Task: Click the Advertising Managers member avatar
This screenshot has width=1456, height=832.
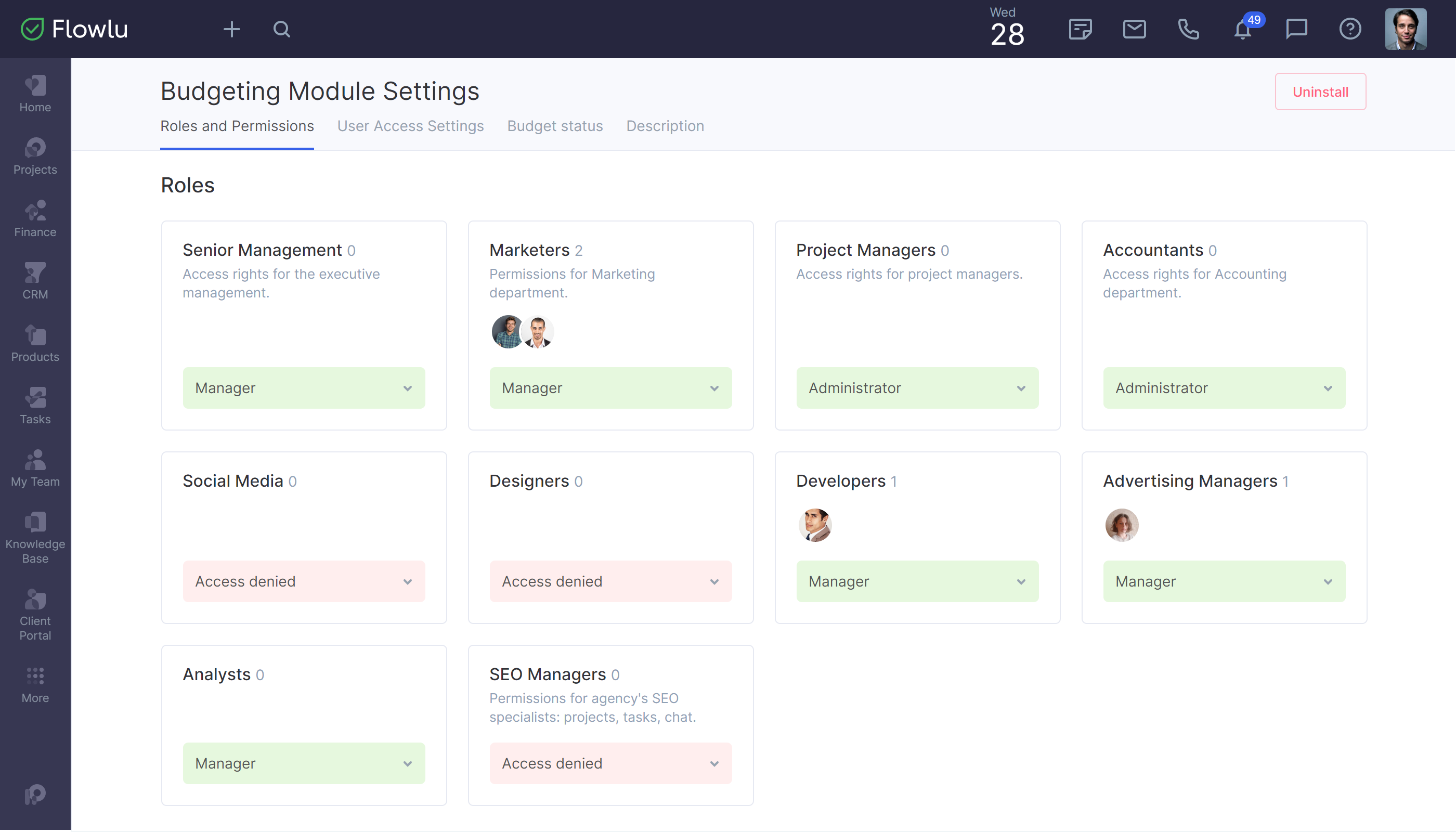Action: pos(1121,525)
